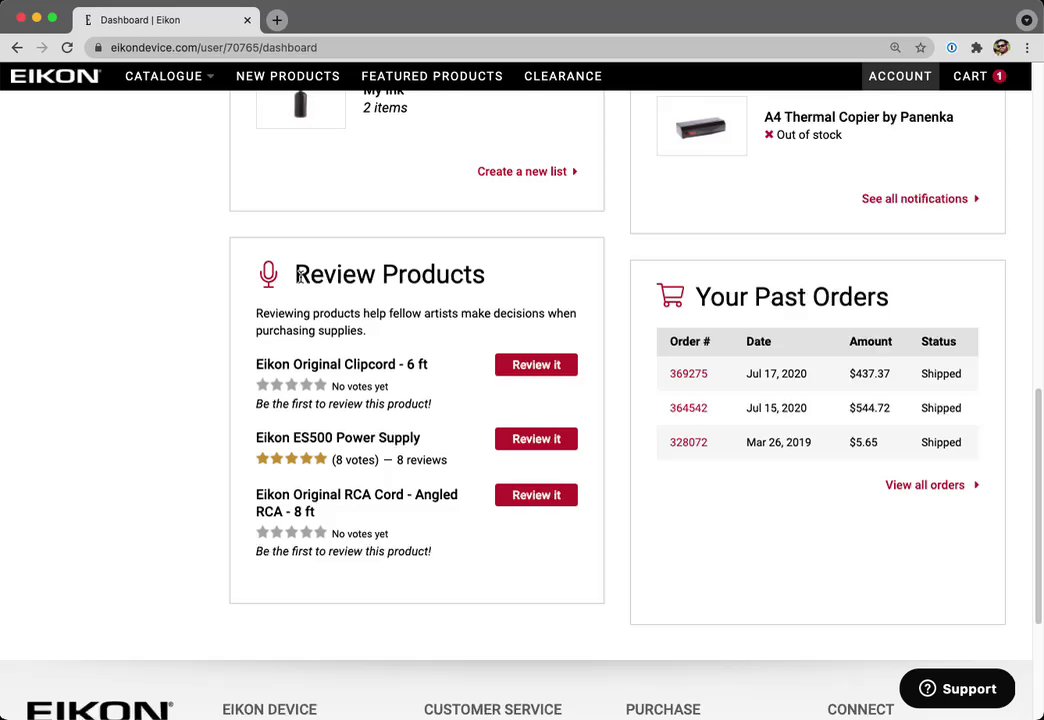The image size is (1044, 720).
Task: Expand the Catalogue dropdown menu
Action: tap(169, 76)
